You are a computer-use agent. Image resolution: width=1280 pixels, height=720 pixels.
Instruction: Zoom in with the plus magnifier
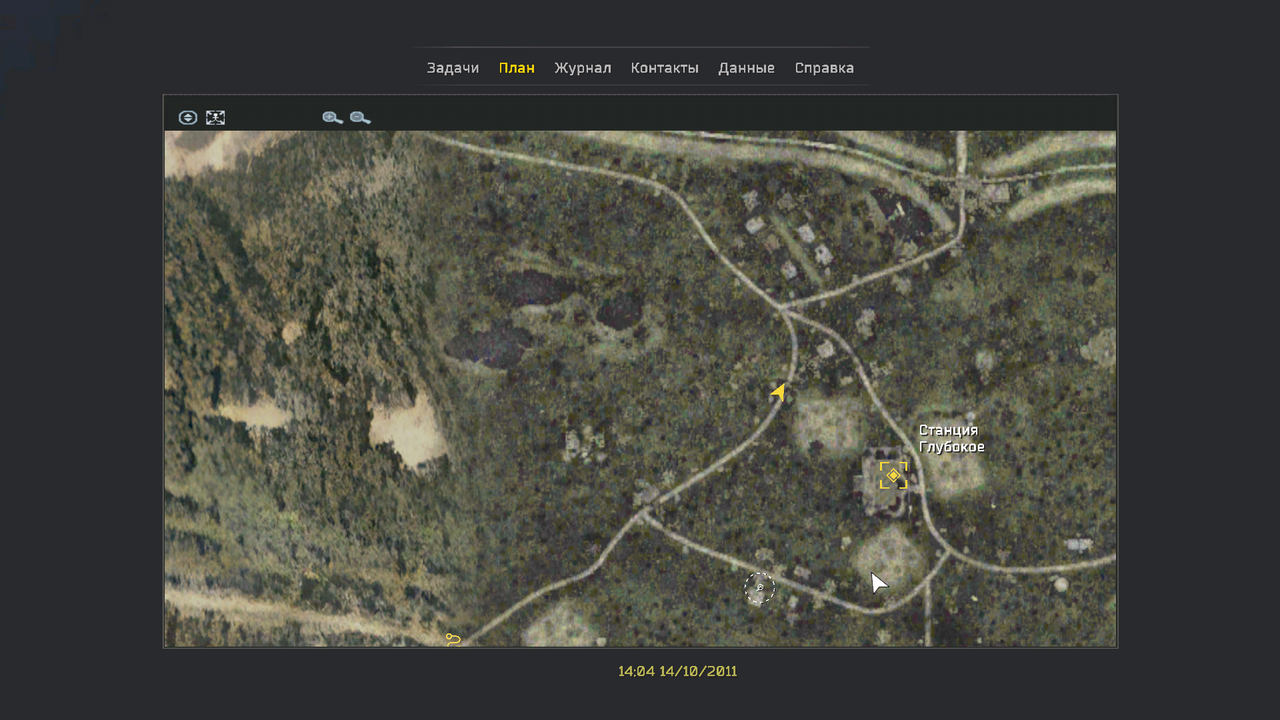(x=332, y=118)
